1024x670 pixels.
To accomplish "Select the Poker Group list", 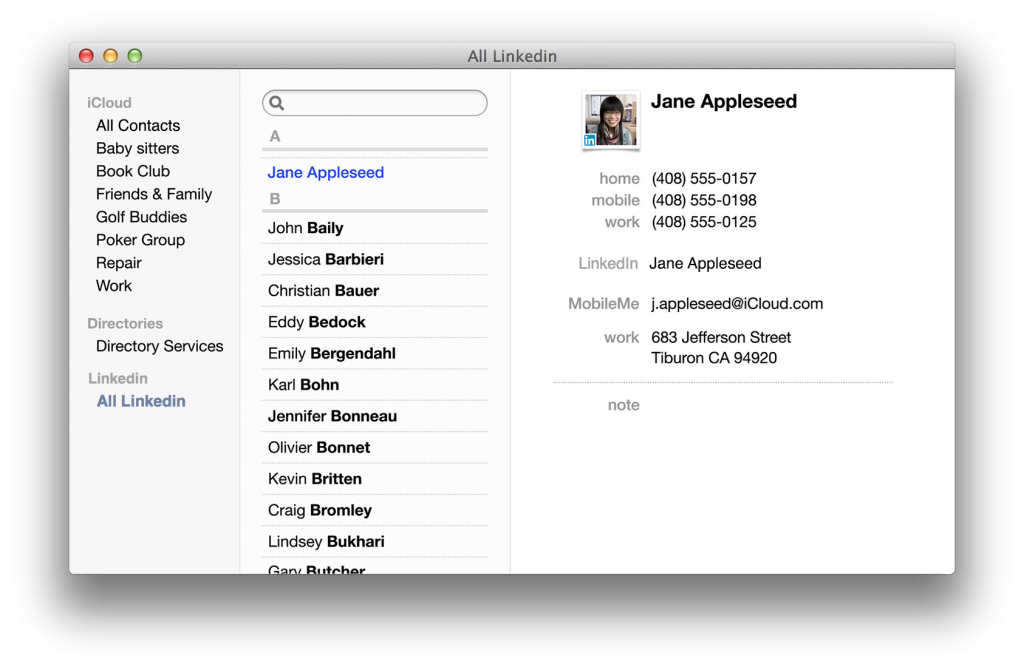I will coord(140,240).
